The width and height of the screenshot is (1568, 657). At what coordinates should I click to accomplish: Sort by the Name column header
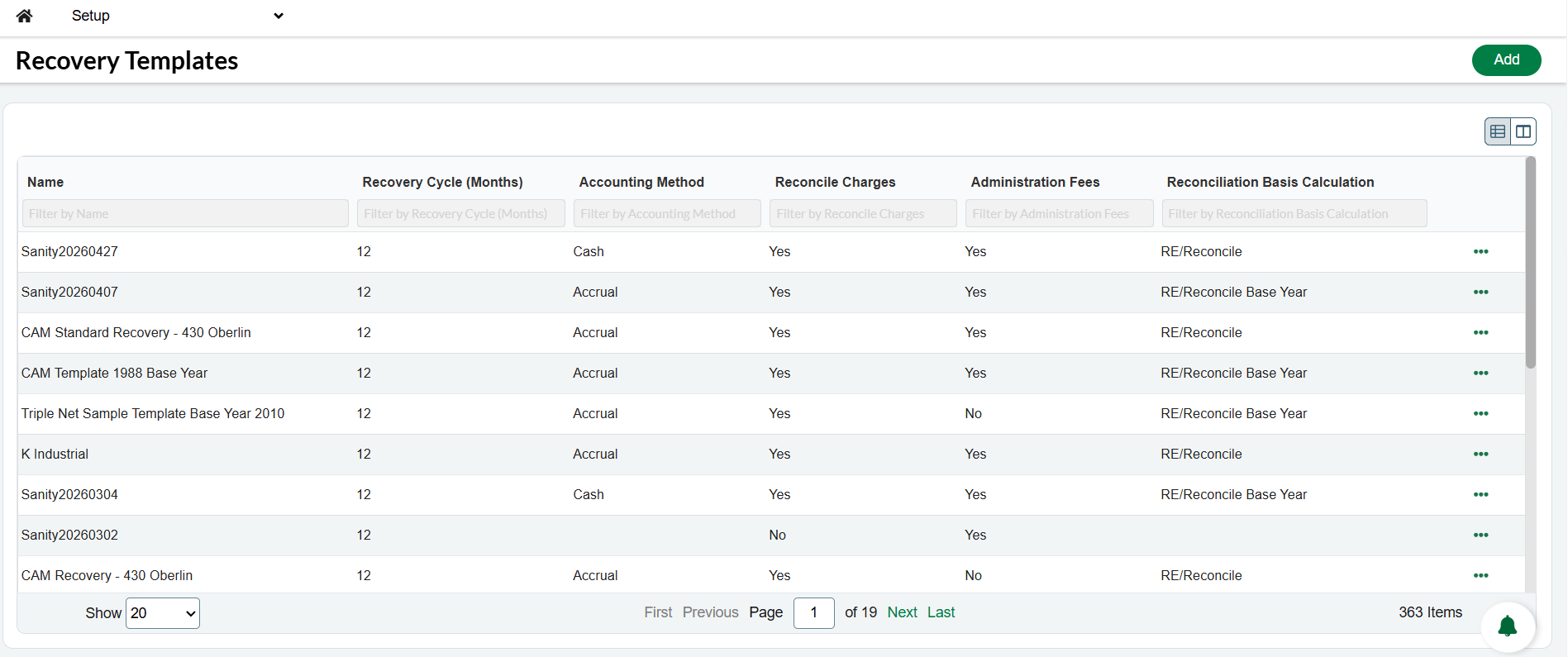click(x=45, y=182)
